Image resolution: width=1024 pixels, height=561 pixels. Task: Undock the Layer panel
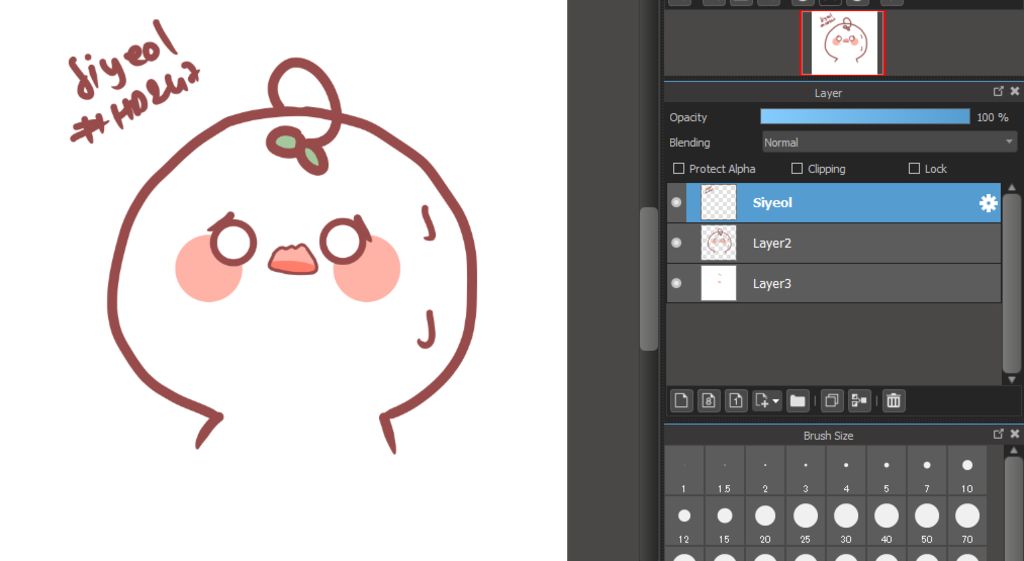[999, 91]
